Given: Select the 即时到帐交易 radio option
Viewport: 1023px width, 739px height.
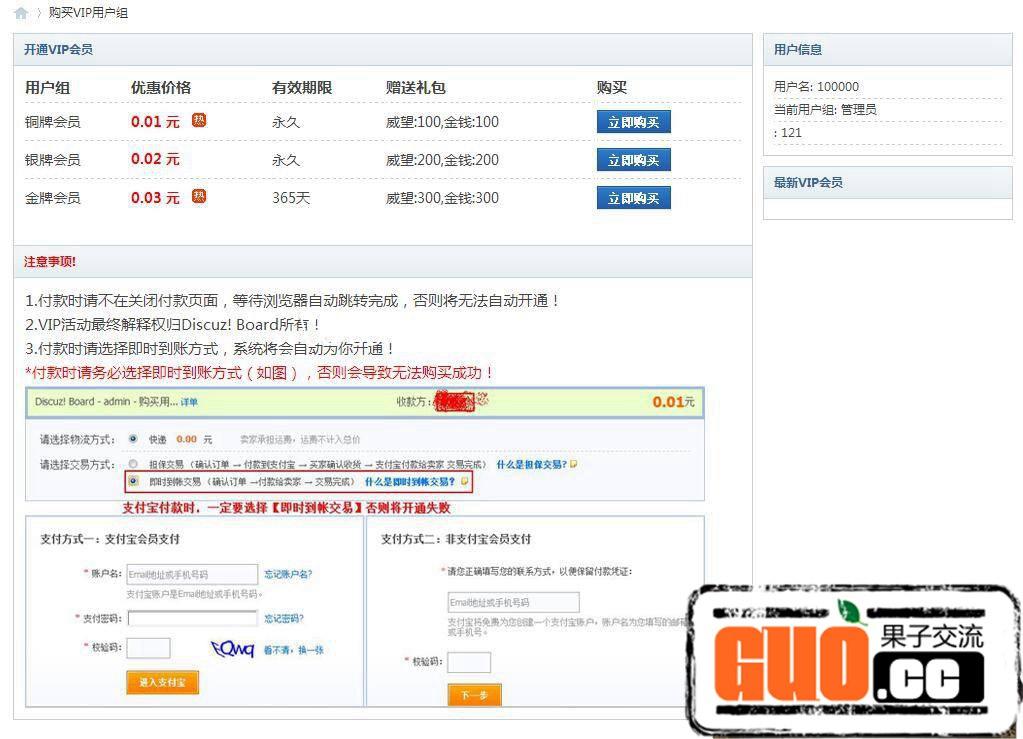Looking at the screenshot, I should [x=133, y=481].
